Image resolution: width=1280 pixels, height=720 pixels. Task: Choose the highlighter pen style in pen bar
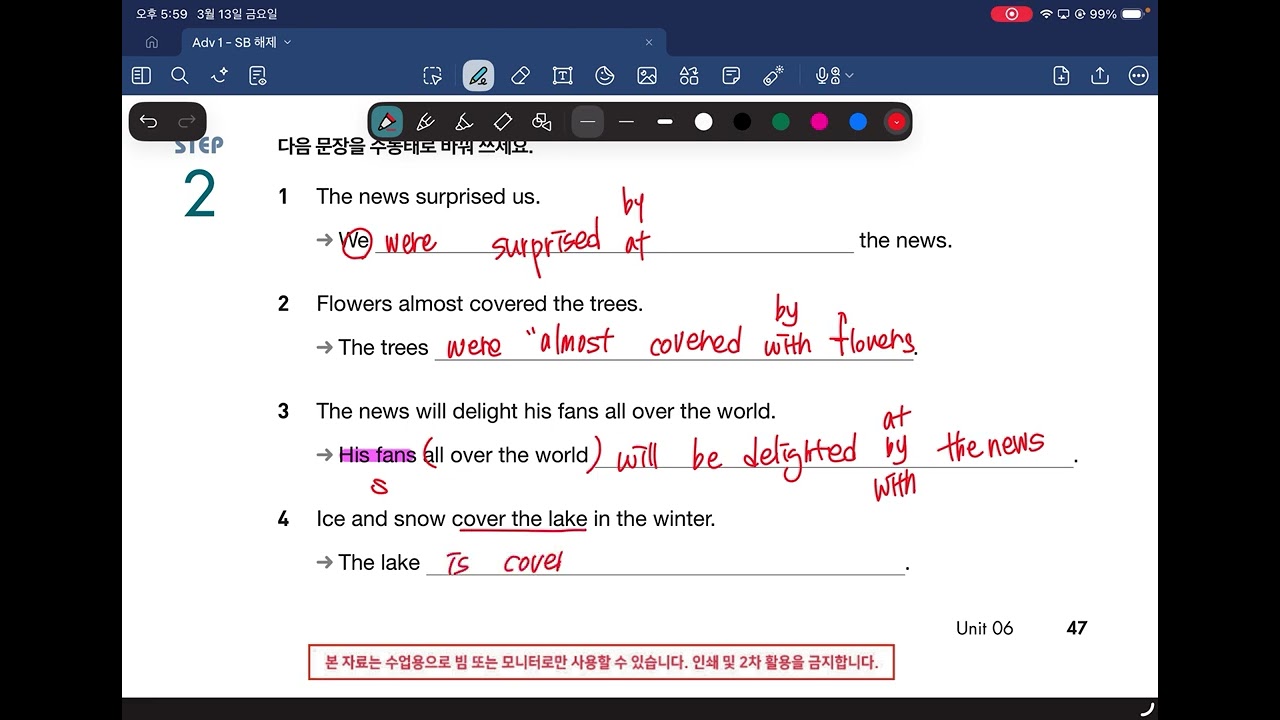[x=503, y=122]
